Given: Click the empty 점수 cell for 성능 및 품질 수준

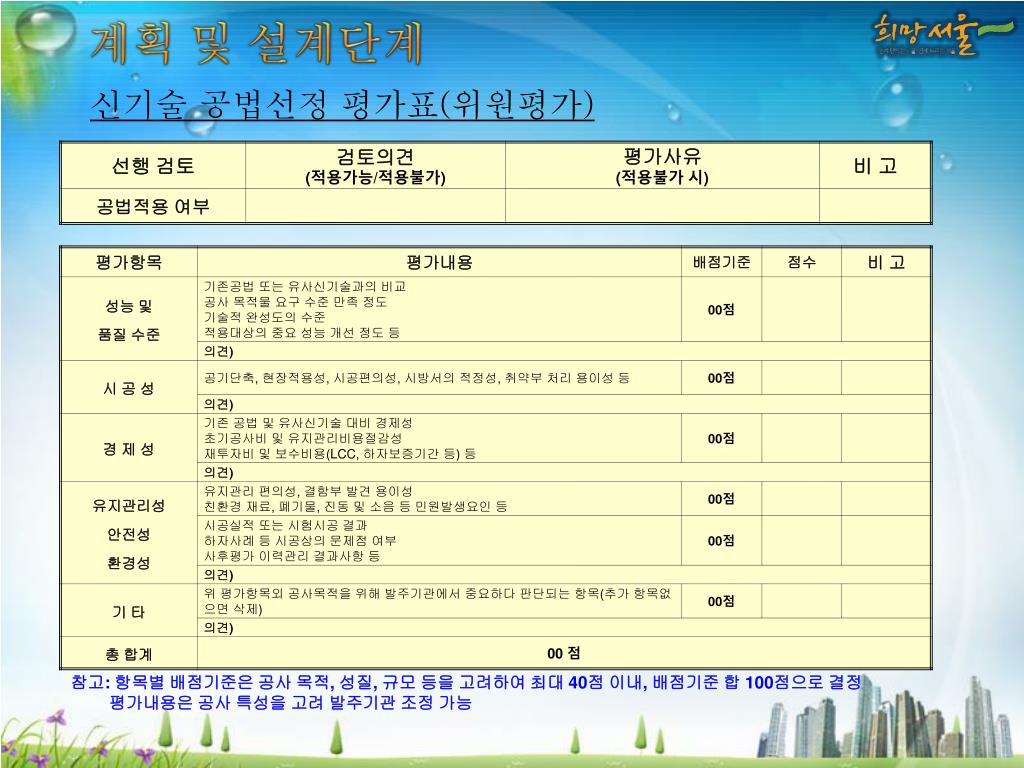Looking at the screenshot, I should coord(801,309).
